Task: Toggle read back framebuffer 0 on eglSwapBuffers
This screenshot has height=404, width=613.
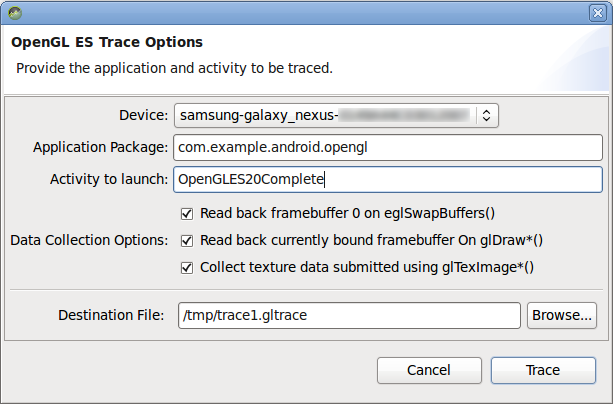Action: 187,213
